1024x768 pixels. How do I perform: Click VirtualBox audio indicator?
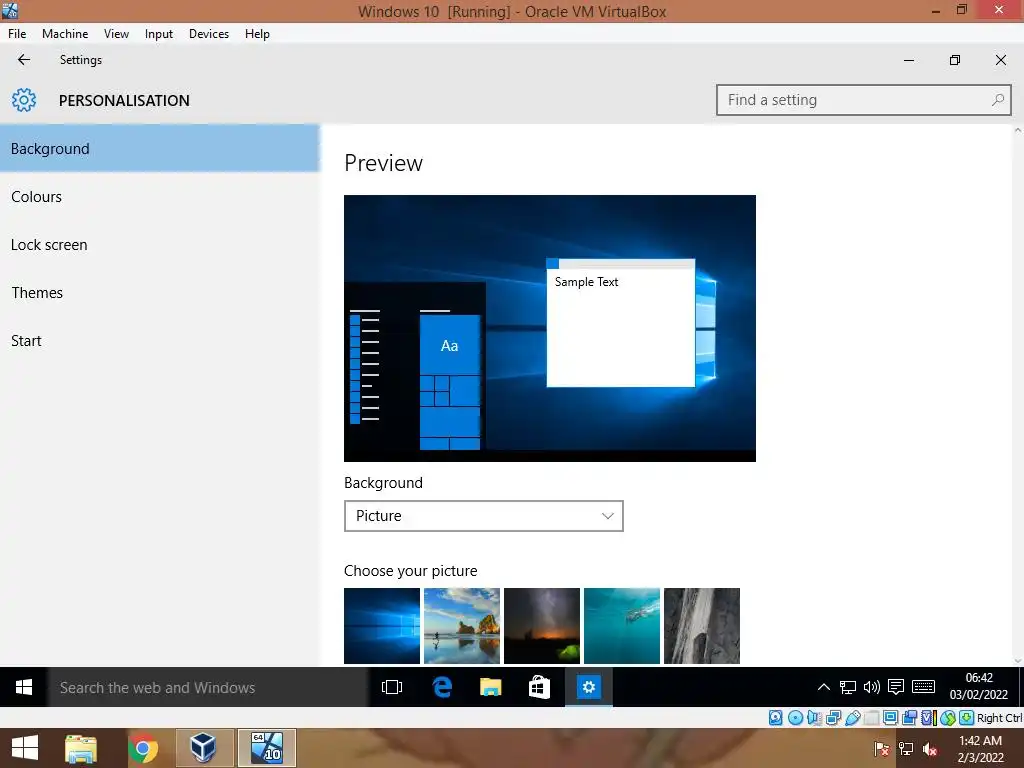814,718
